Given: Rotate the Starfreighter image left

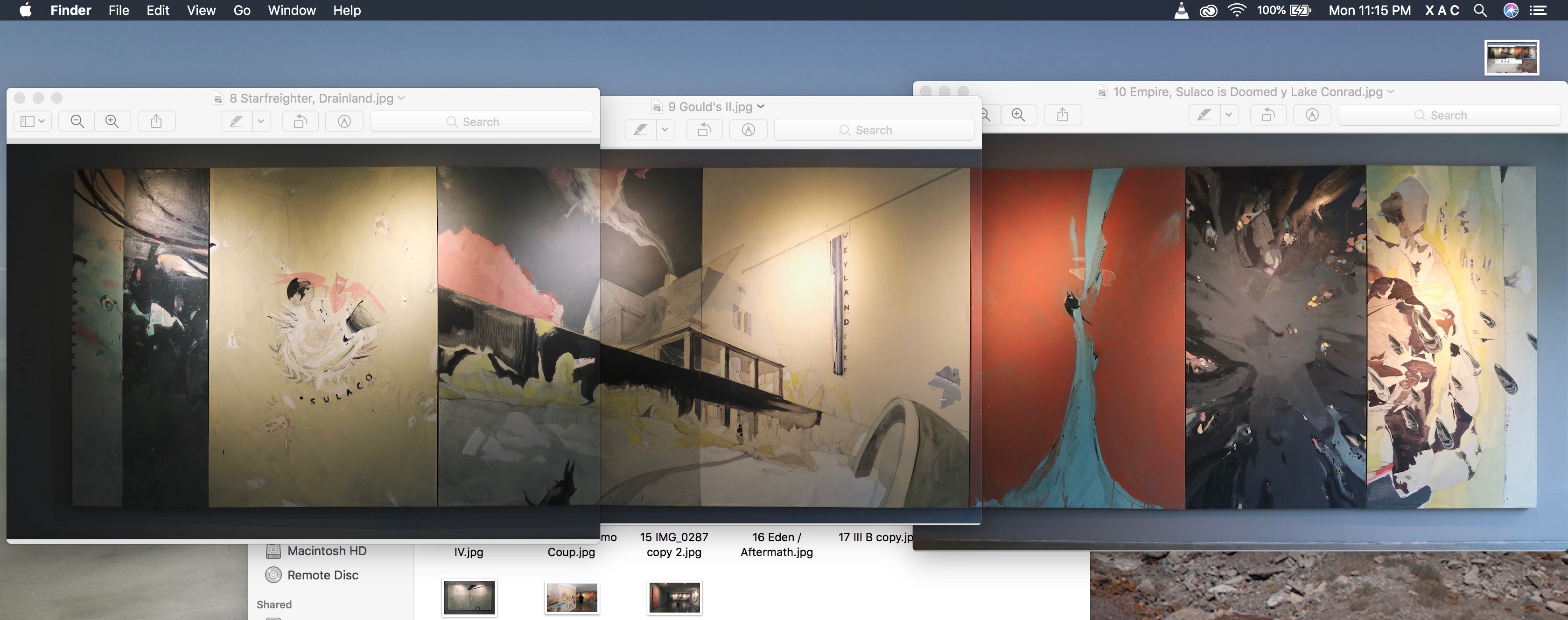Looking at the screenshot, I should (300, 121).
